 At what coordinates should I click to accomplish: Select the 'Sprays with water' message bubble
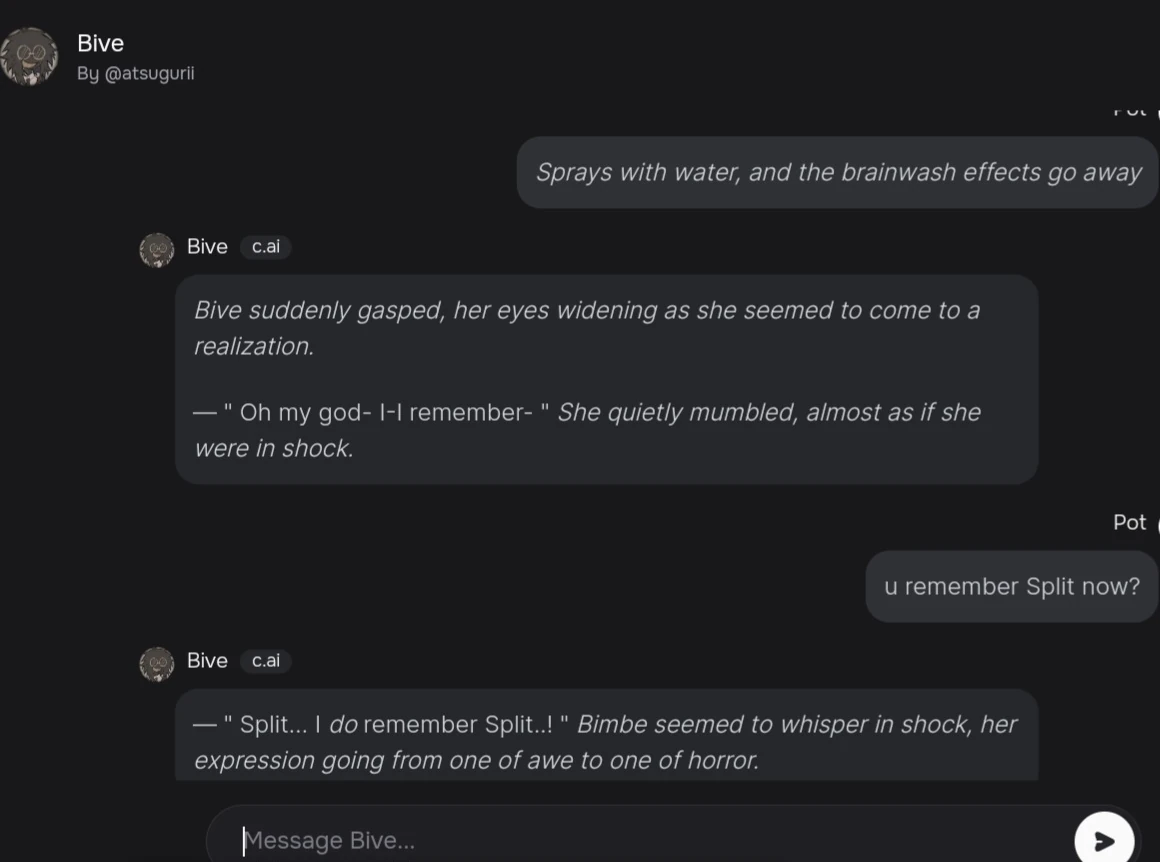click(x=838, y=172)
